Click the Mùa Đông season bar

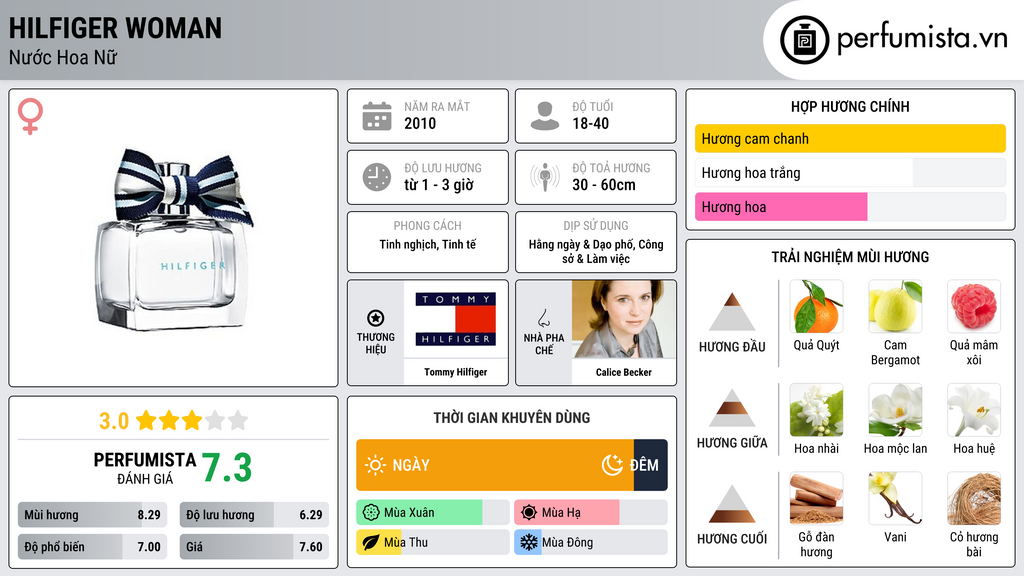tap(590, 542)
